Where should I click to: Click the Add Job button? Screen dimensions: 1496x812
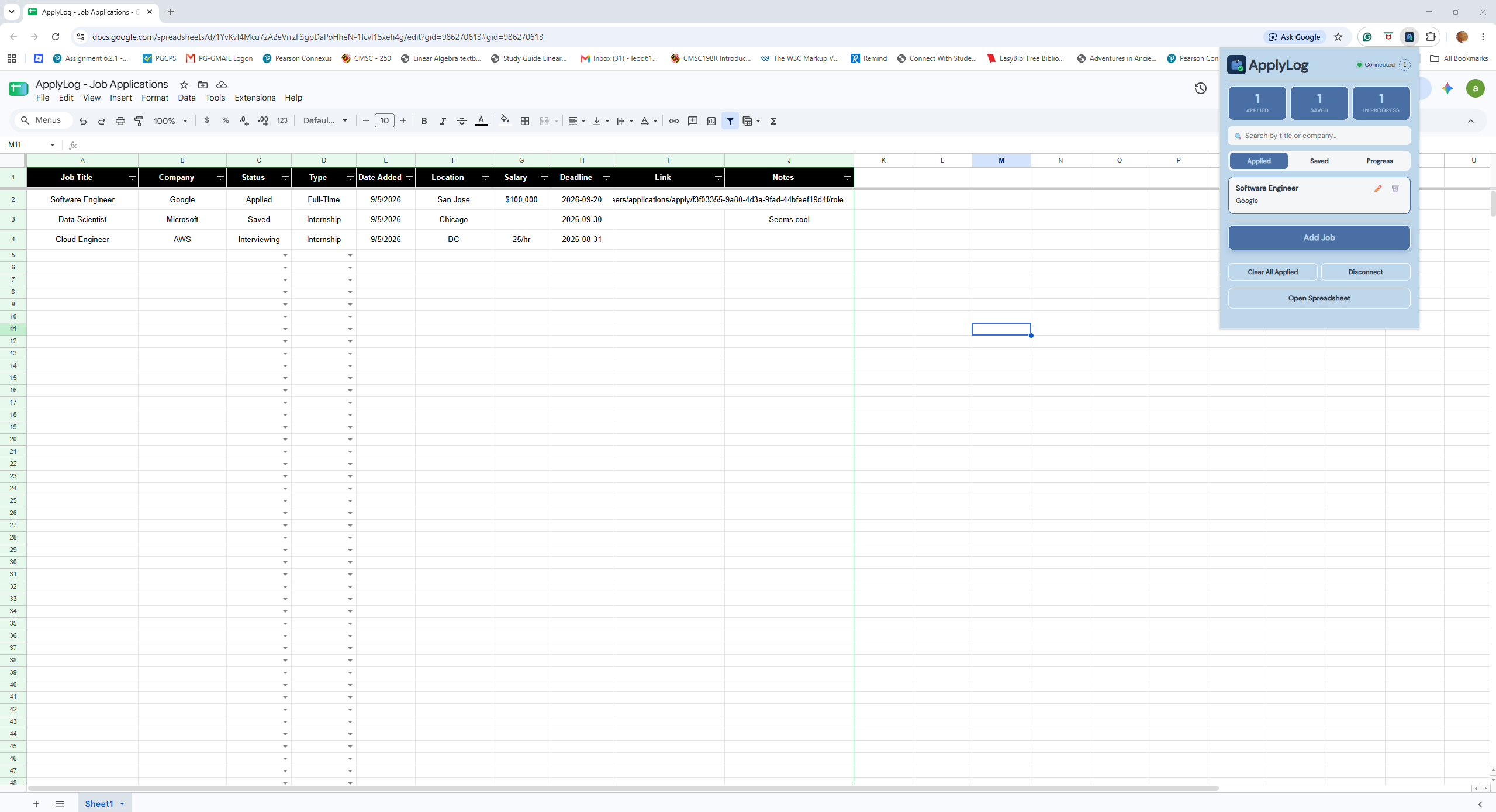(1319, 238)
